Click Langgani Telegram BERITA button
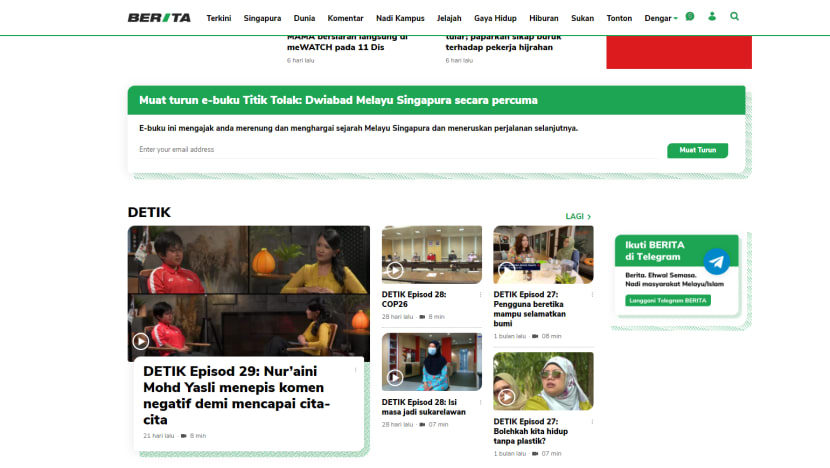Screen dimensions: 830x468 coord(667,300)
